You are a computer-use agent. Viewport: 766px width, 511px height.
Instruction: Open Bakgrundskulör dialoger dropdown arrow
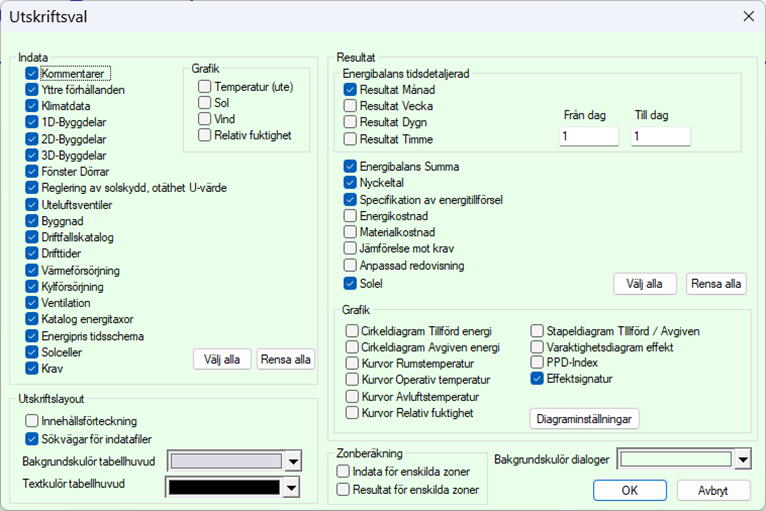(x=742, y=459)
